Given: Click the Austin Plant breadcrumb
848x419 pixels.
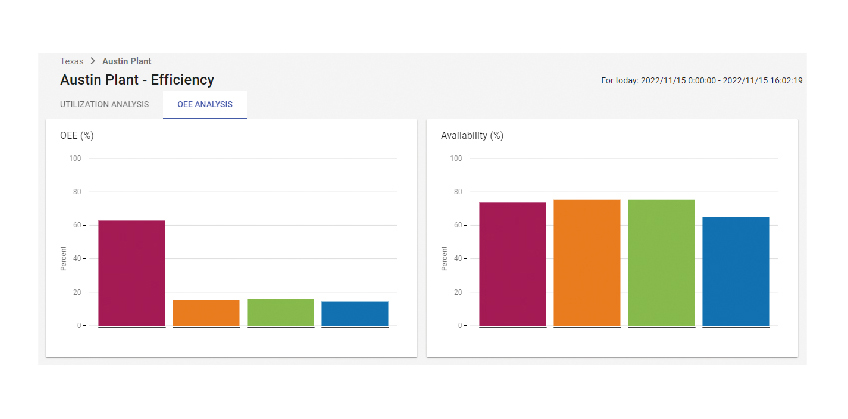Looking at the screenshot, I should (x=127, y=61).
